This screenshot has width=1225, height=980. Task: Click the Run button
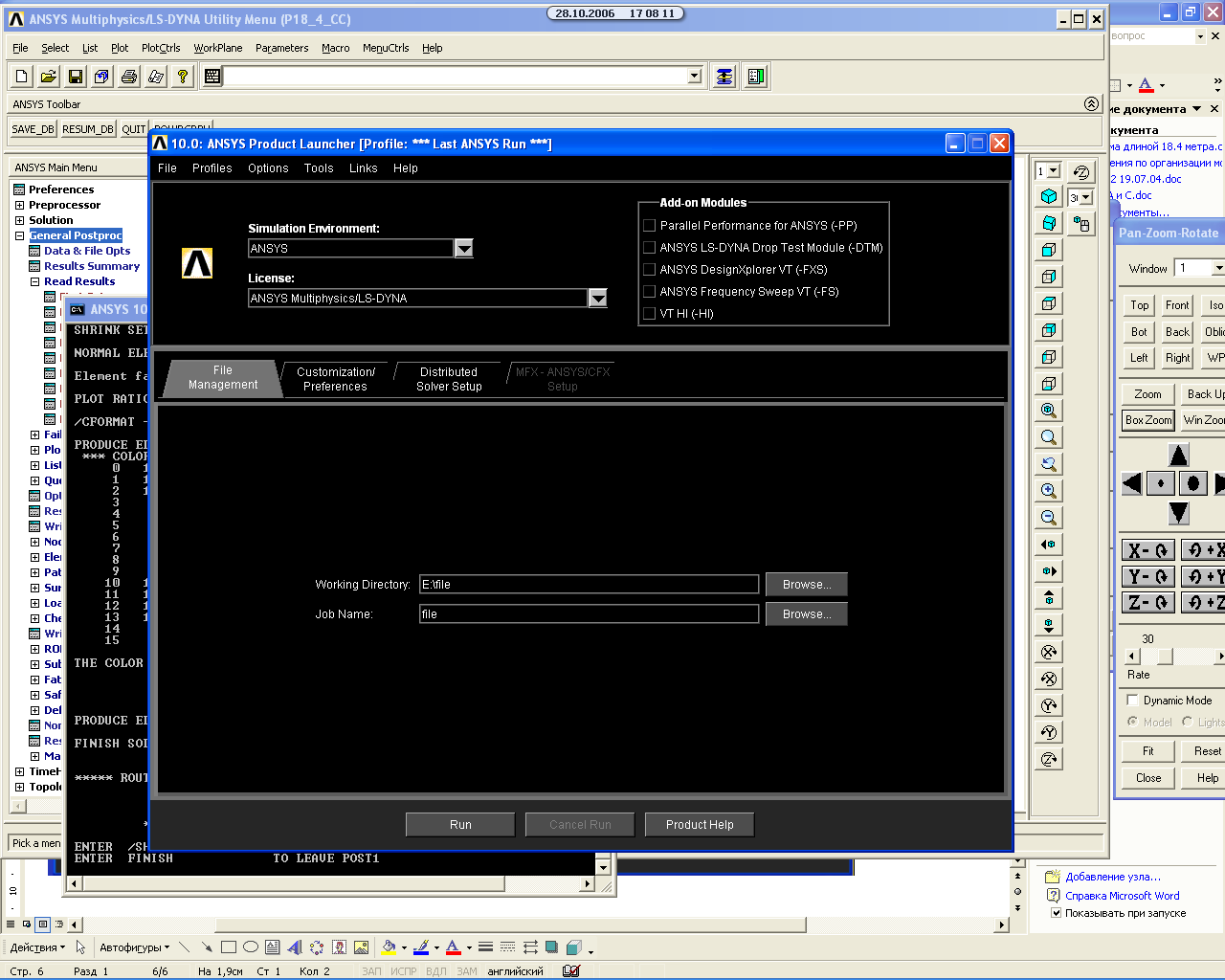click(460, 825)
